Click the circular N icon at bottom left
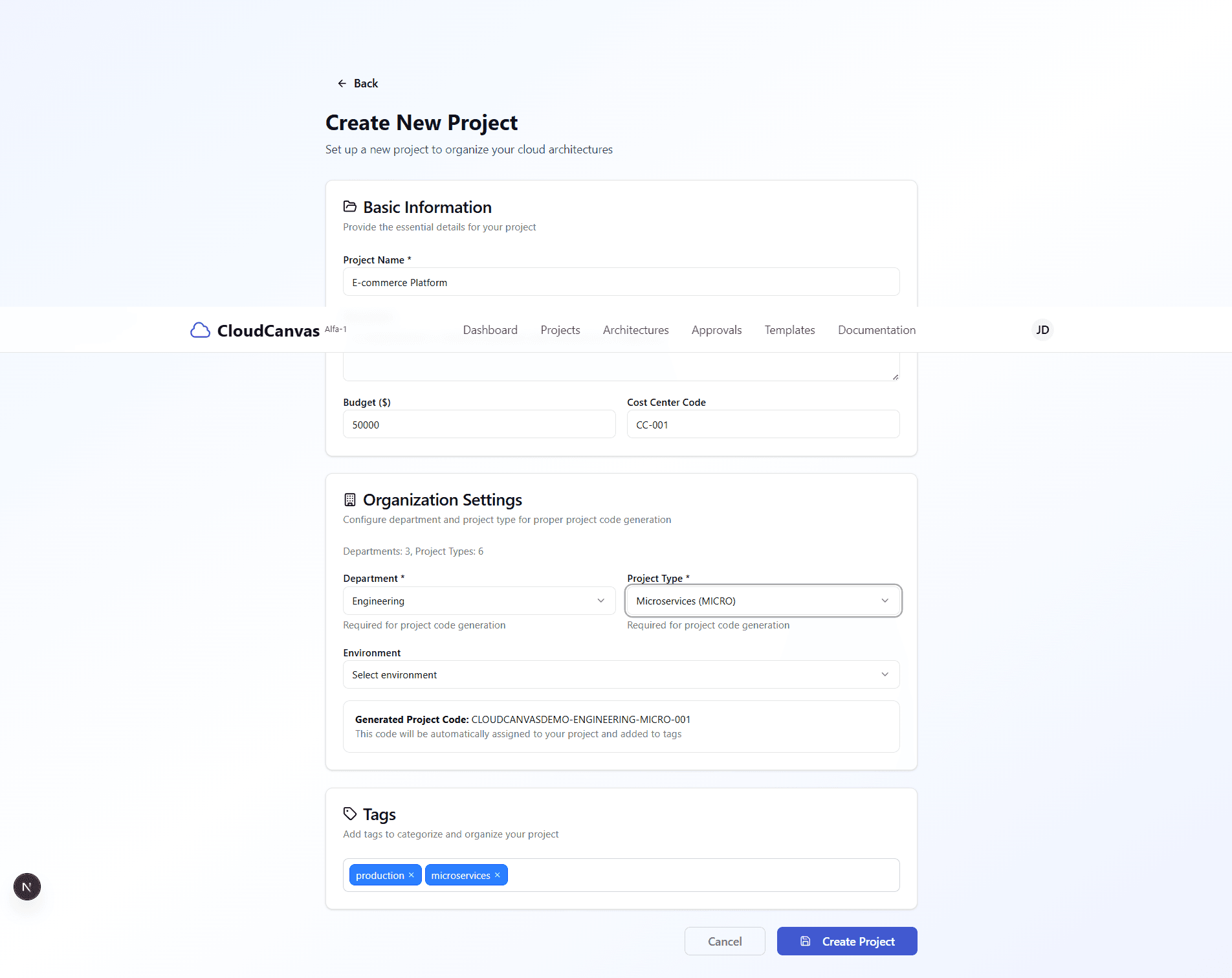 point(27,886)
